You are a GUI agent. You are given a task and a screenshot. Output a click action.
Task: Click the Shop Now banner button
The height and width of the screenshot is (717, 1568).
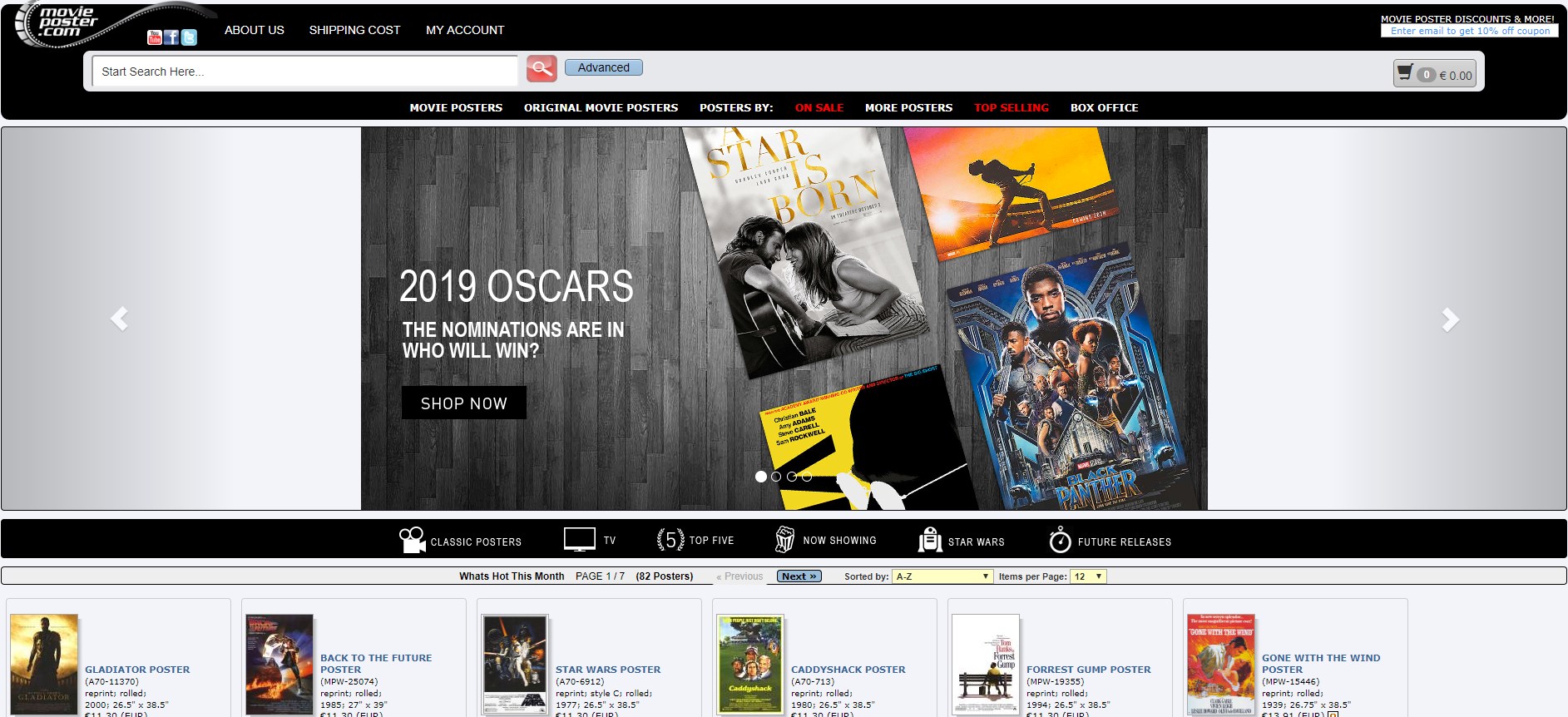464,403
